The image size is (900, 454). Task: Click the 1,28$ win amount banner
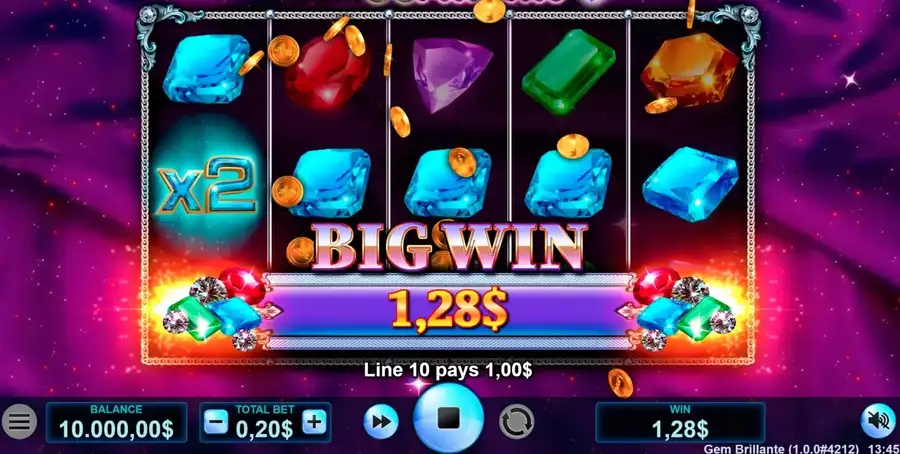point(448,310)
